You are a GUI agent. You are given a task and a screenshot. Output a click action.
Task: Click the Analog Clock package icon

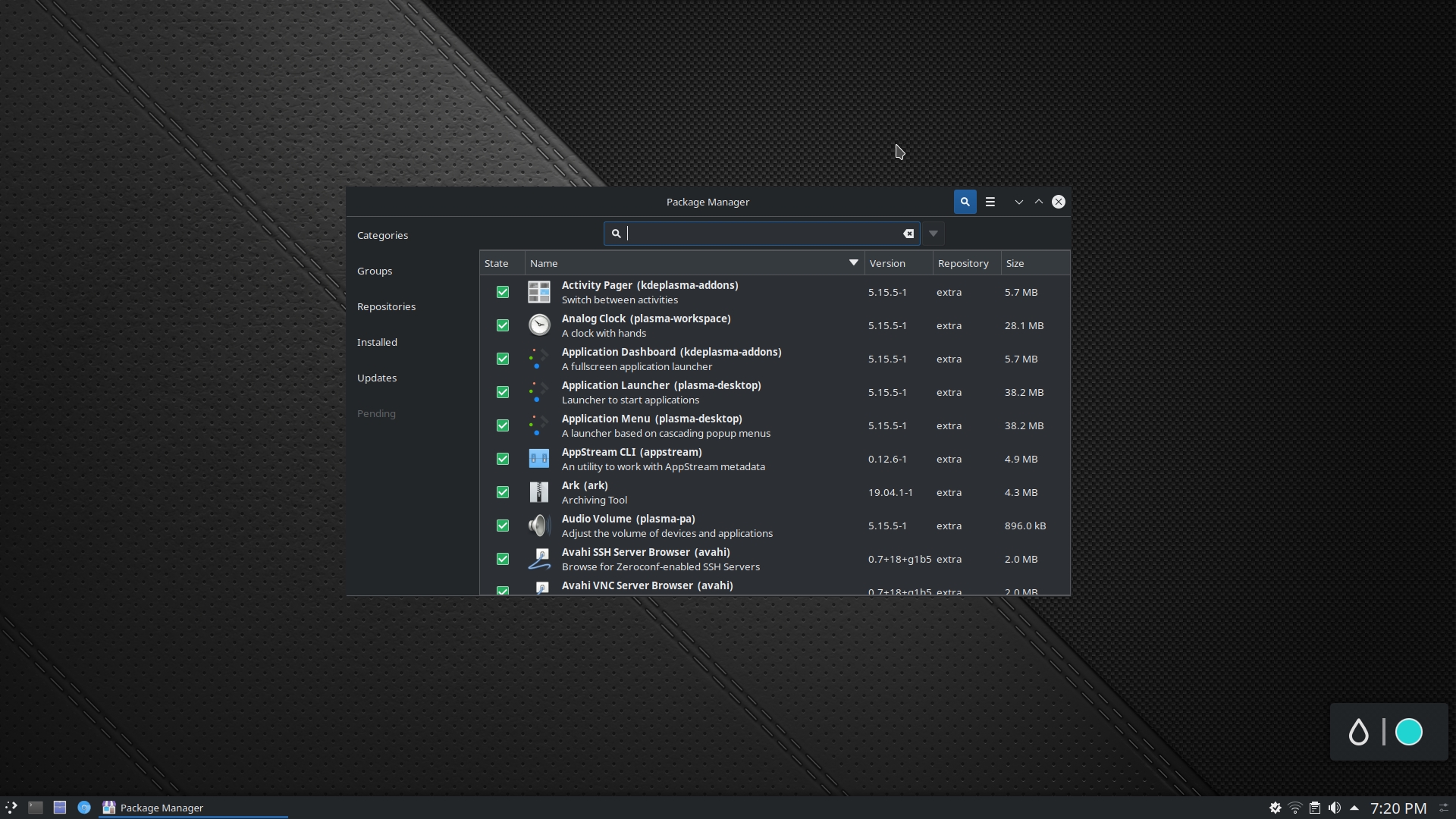(x=539, y=325)
